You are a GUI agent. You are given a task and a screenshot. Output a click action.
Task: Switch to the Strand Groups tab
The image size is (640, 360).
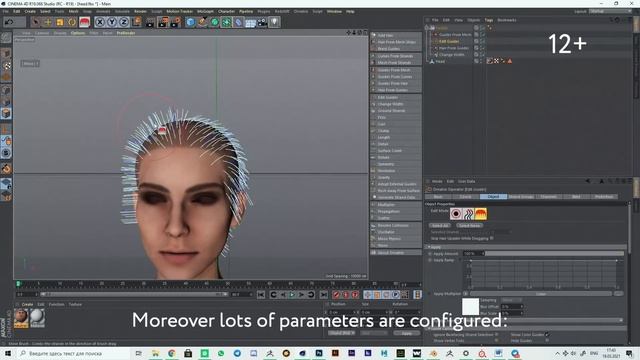click(521, 197)
